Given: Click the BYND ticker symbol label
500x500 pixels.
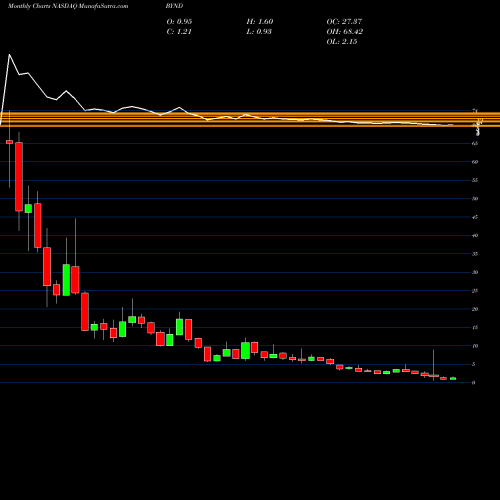Looking at the screenshot, I should pos(174,6).
